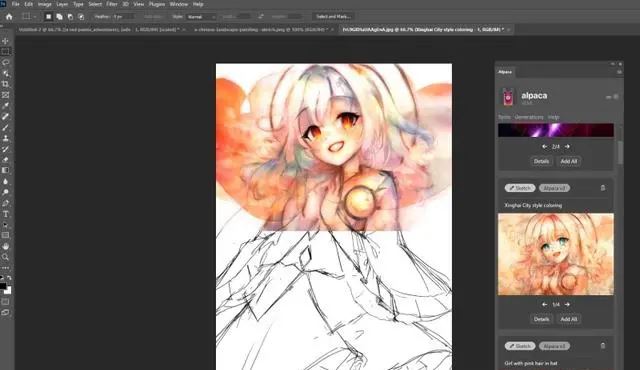Select the Move tool
Screen dimensions: 640x370
click(5, 41)
